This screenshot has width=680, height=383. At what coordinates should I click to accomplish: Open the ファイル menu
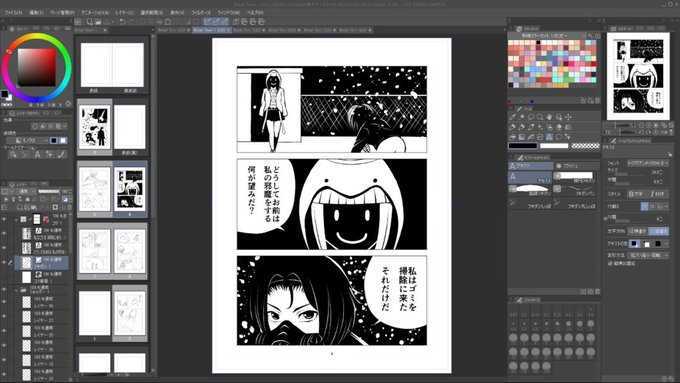click(13, 13)
